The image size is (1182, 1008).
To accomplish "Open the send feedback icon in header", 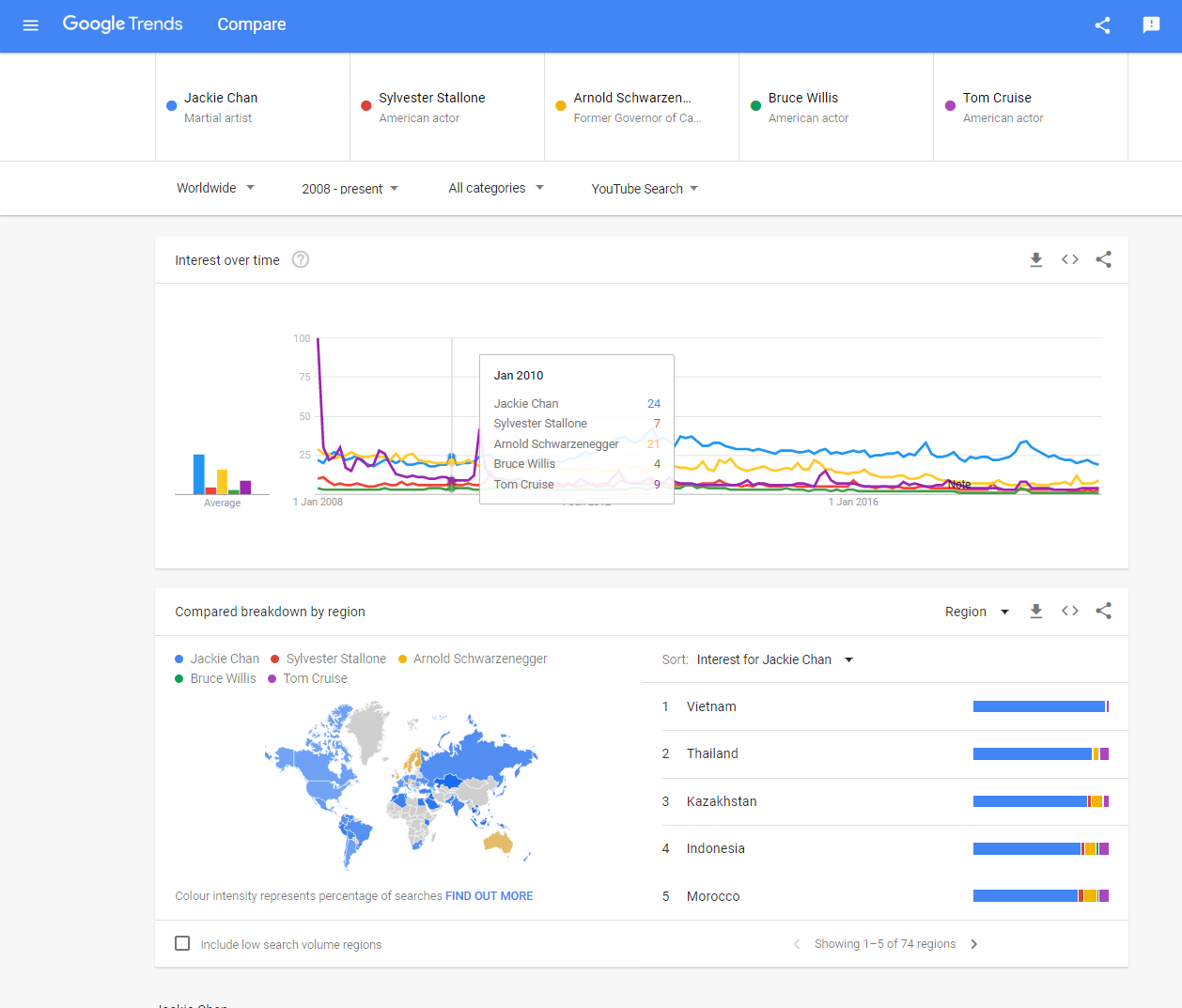I will (x=1151, y=25).
